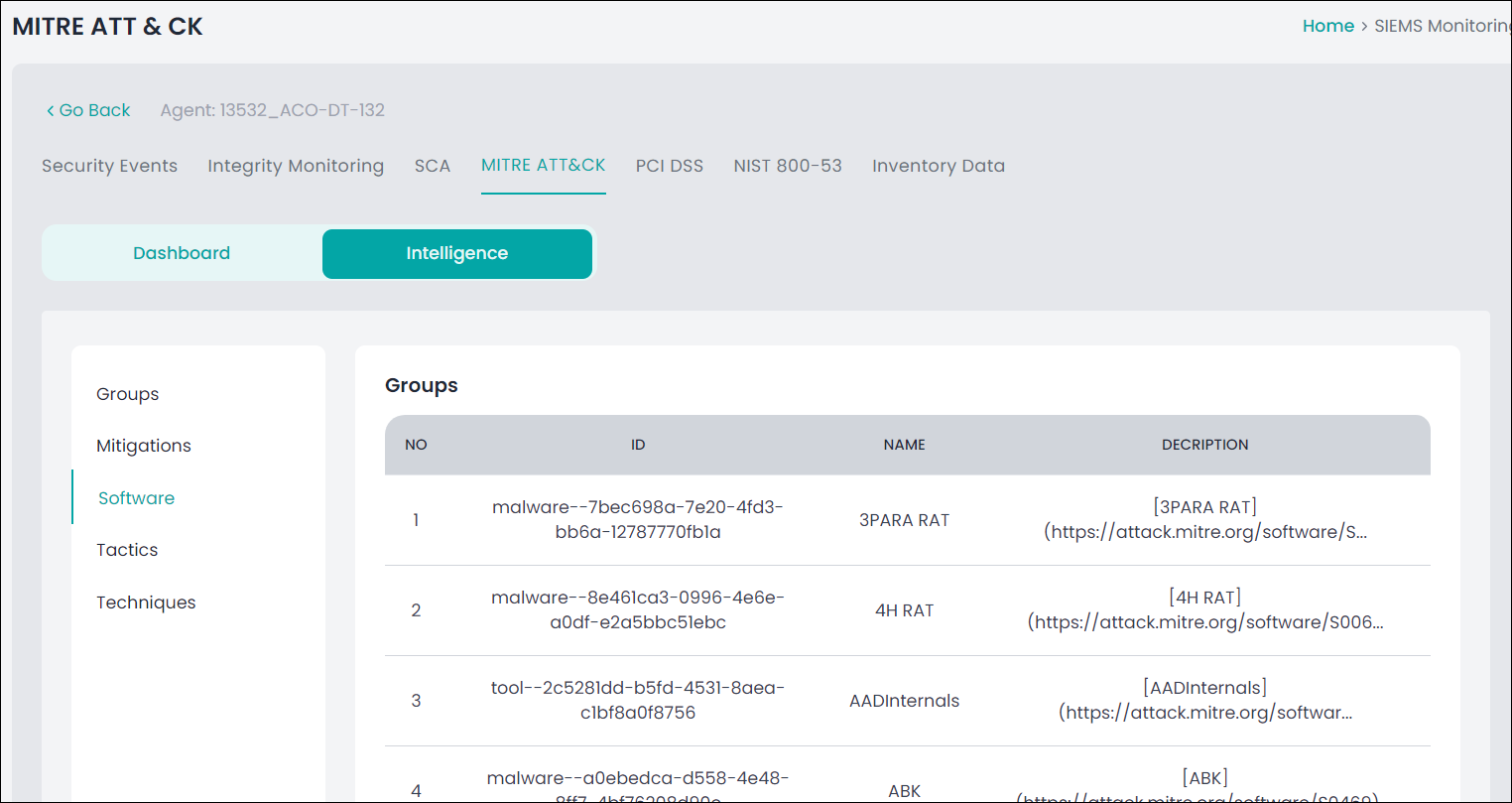
Task: Click the tool--2c5281dd ID cell
Action: pyautogui.click(x=638, y=701)
